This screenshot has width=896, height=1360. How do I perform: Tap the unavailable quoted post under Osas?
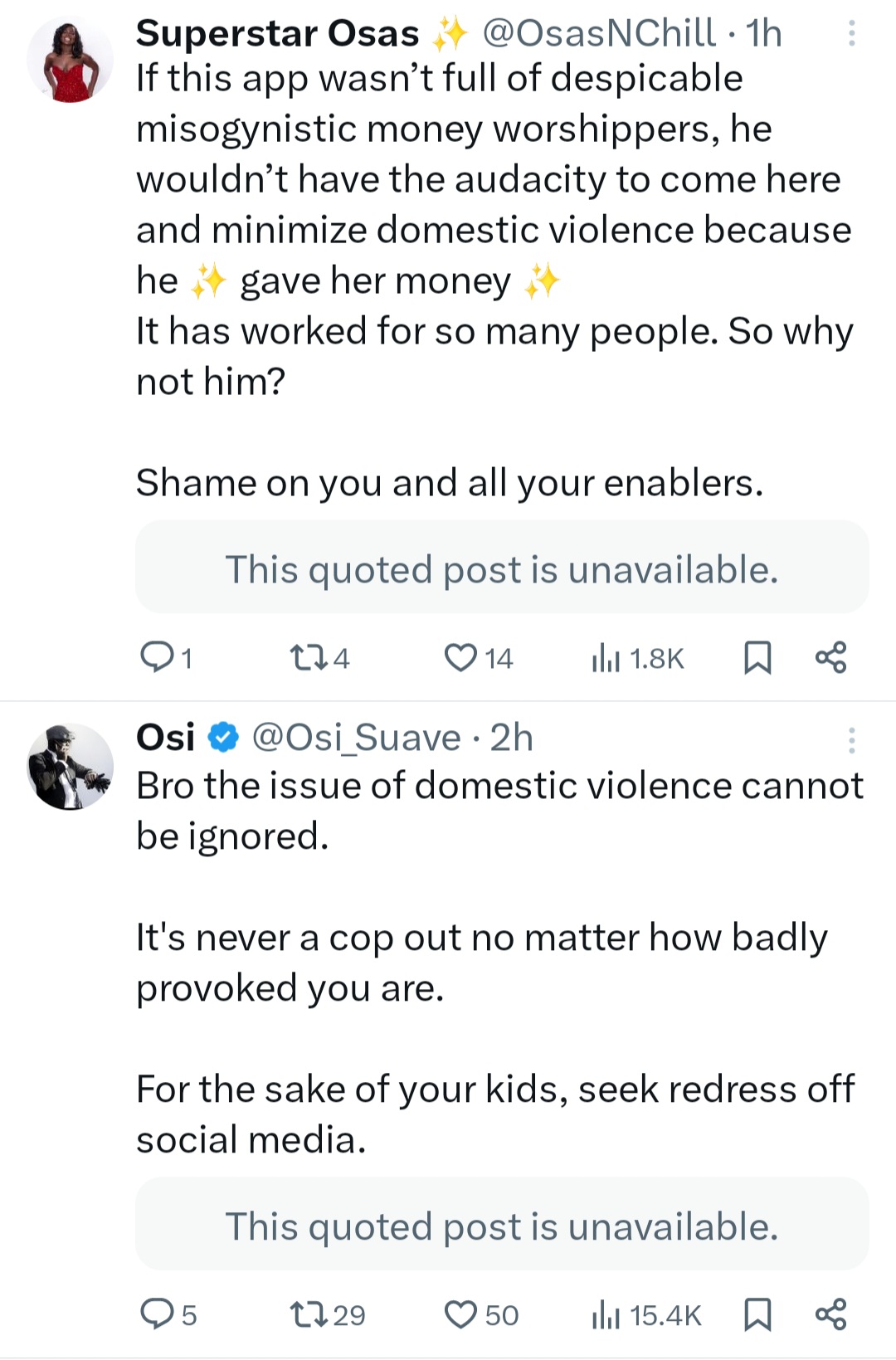[502, 569]
